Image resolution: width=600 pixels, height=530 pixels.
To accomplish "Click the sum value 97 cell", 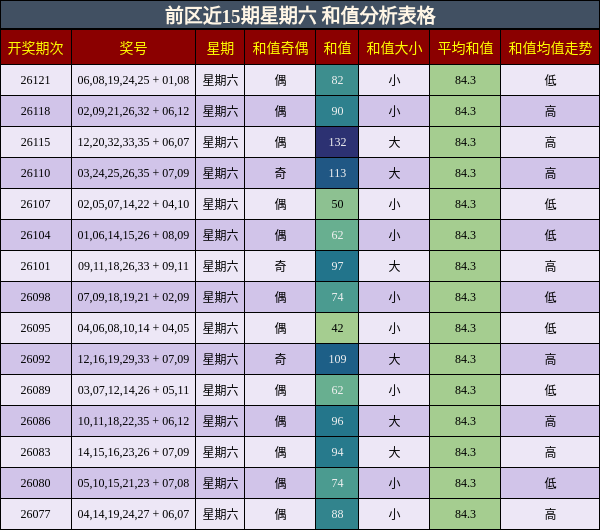I will click(x=337, y=266).
